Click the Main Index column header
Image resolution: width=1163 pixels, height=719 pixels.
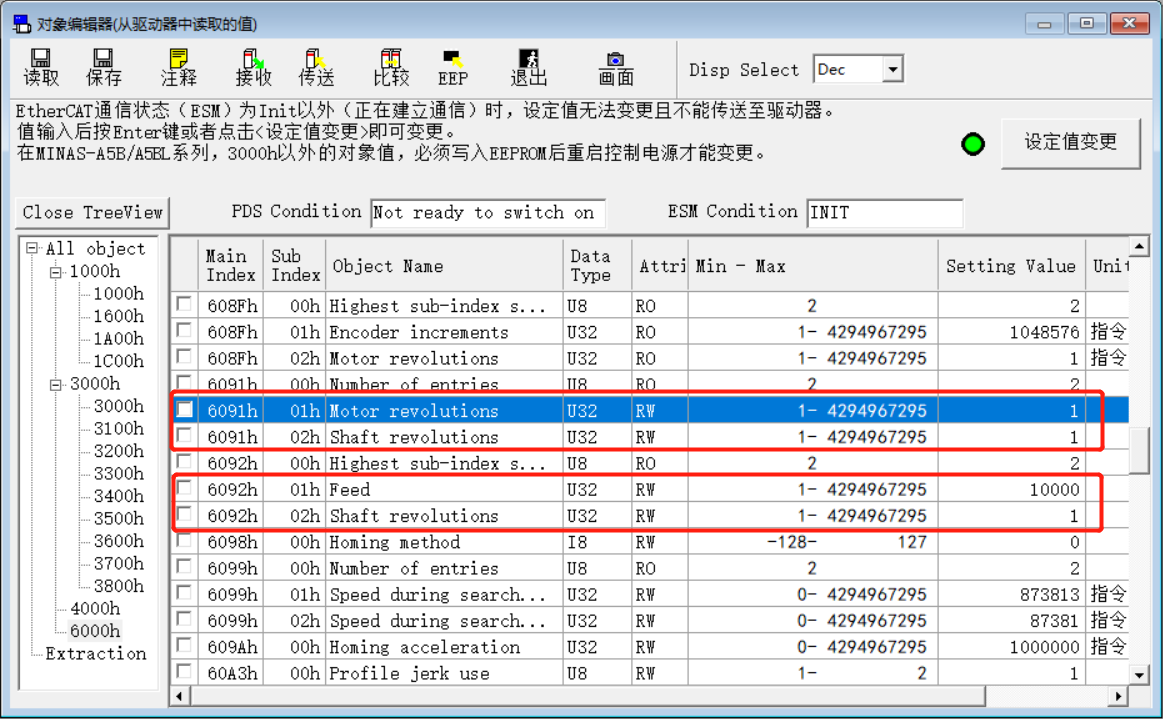[231, 266]
